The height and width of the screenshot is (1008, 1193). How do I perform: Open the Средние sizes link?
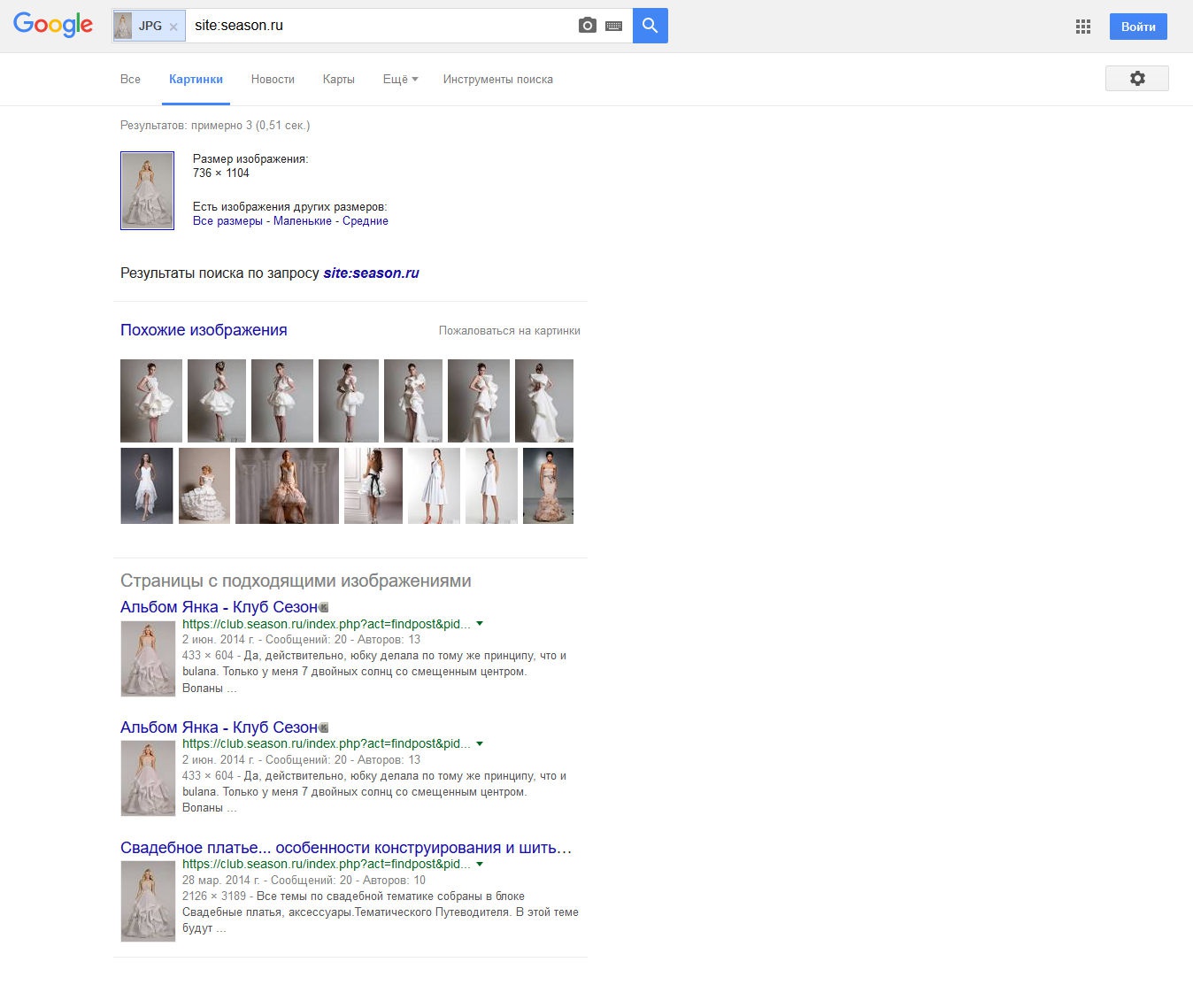click(366, 221)
